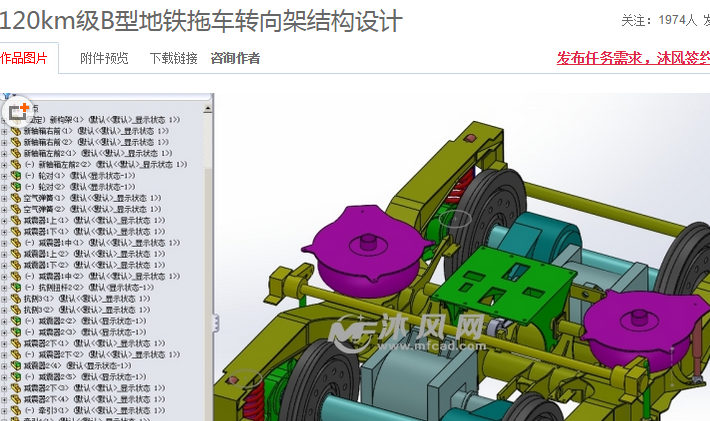710x421 pixels.
Task: Select the 新轴箱左前2<1> component icon
Action: tap(16, 153)
